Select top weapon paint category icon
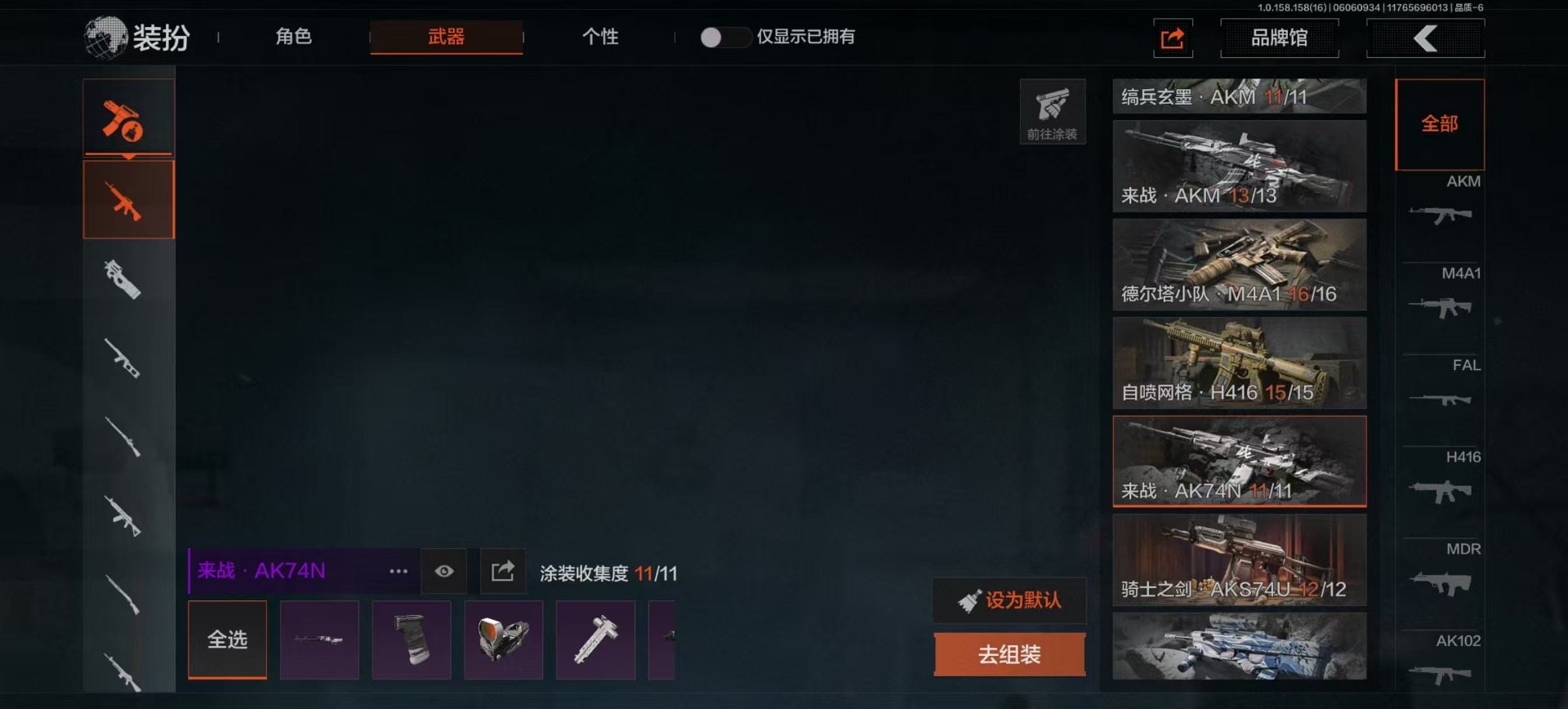This screenshot has width=1568, height=709. [x=128, y=118]
